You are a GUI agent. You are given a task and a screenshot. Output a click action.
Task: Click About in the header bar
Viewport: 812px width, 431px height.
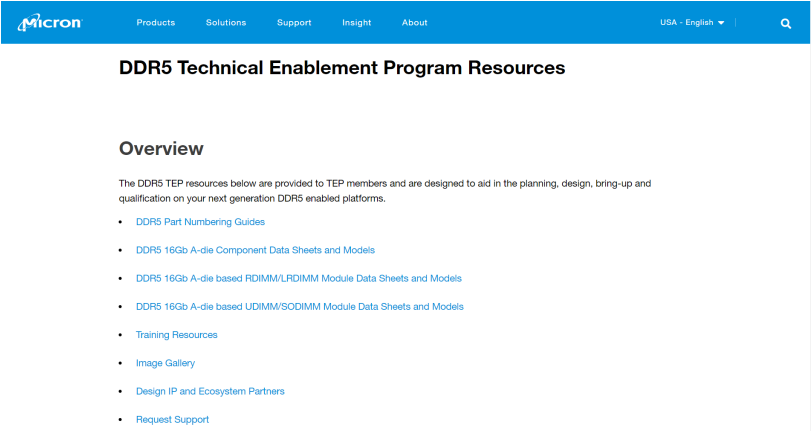coord(414,22)
